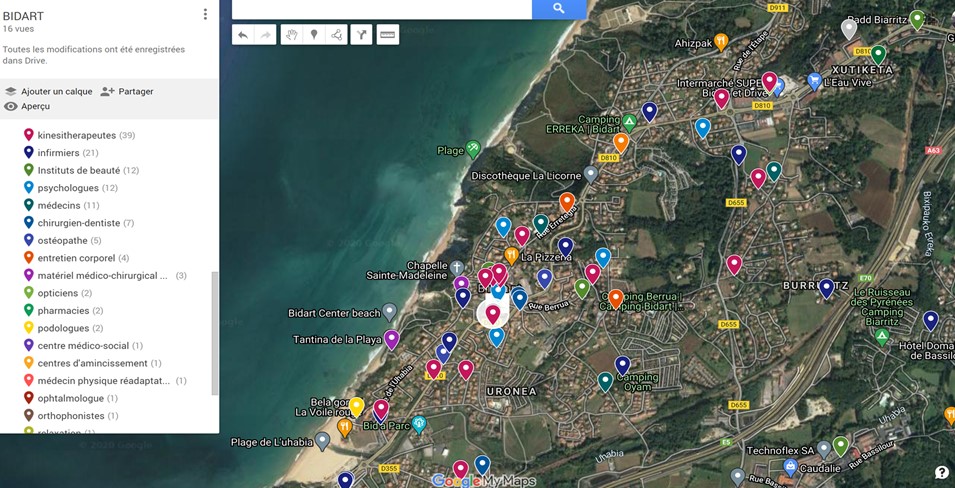The height and width of the screenshot is (488, 955).
Task: Click the undo arrow in map toolbar
Action: coord(242,35)
